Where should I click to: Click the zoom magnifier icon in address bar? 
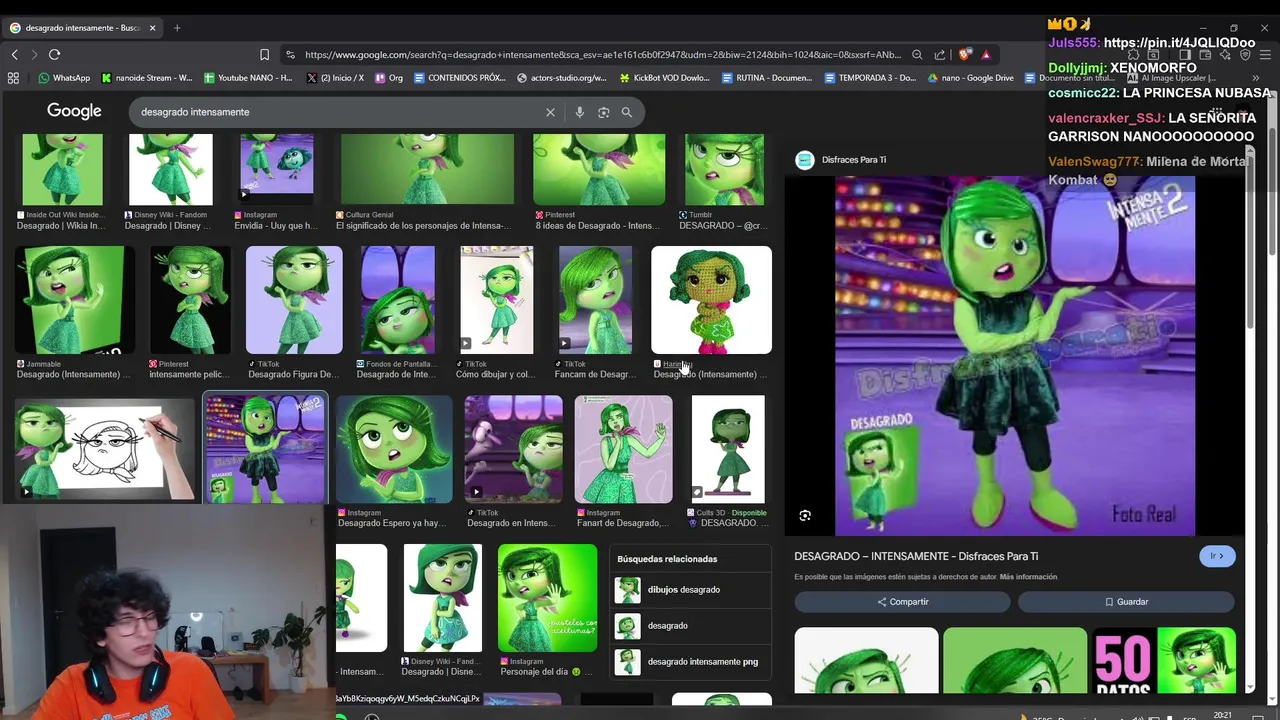coord(917,55)
